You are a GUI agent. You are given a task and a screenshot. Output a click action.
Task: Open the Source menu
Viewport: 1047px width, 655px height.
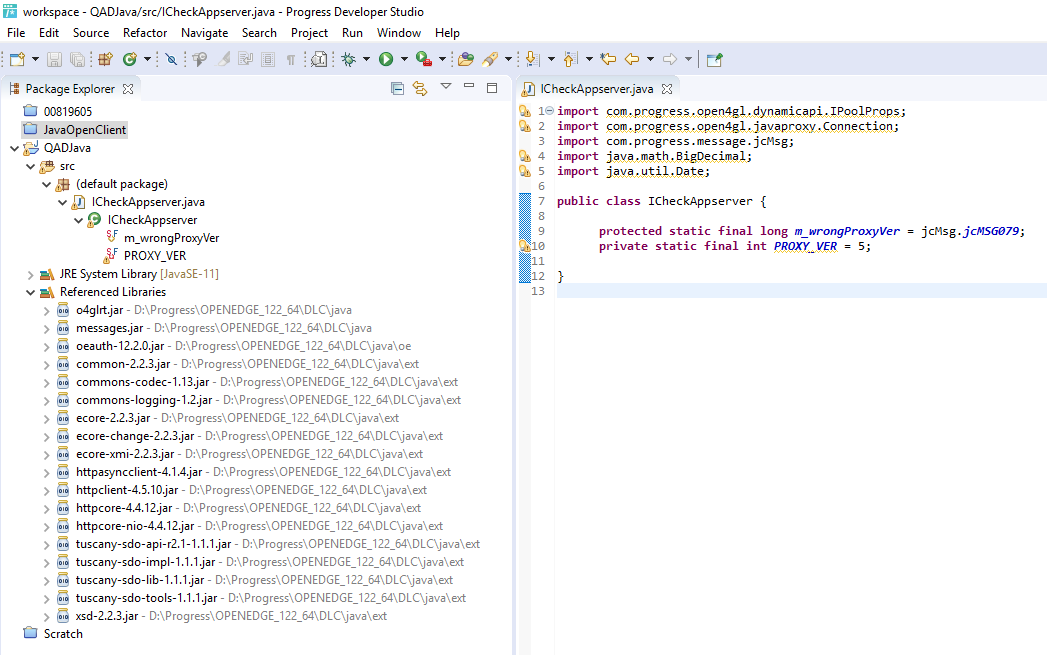[x=91, y=33]
